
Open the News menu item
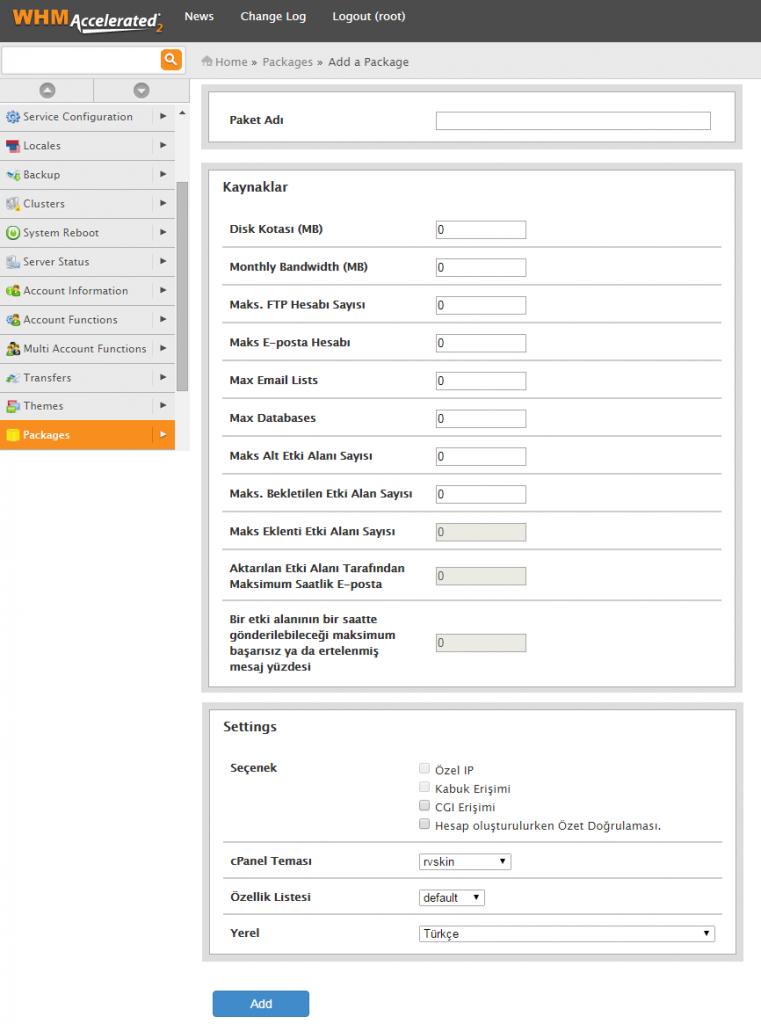[x=199, y=17]
